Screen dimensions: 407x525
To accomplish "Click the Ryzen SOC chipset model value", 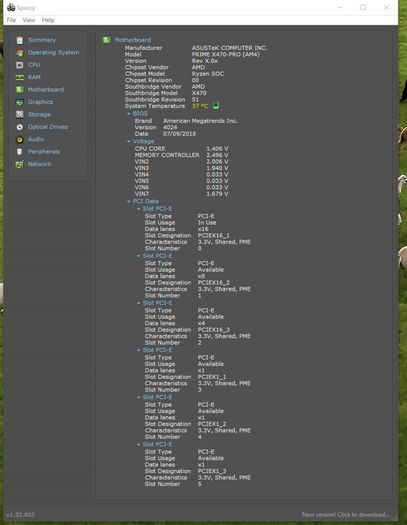I will pos(208,74).
